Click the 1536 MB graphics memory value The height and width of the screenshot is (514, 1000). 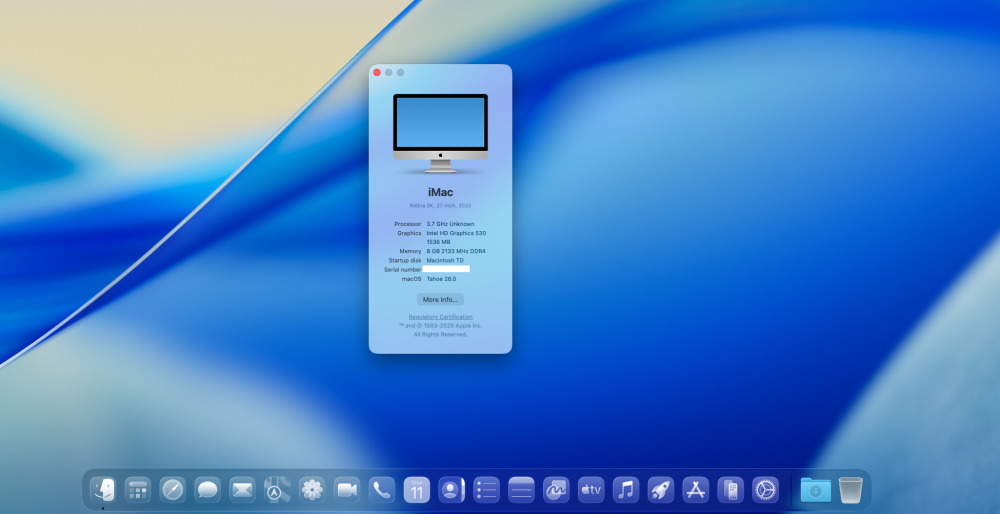439,242
